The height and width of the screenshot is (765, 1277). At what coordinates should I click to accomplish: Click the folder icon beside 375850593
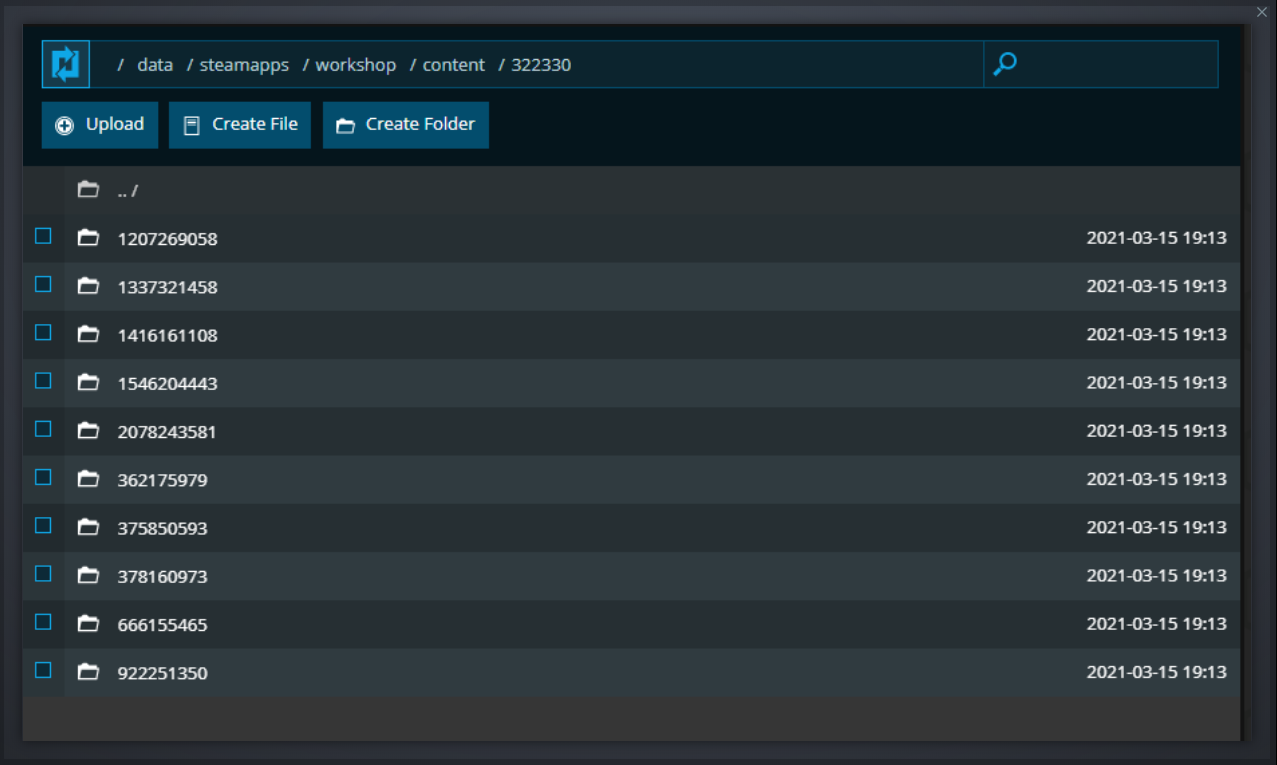[89, 527]
